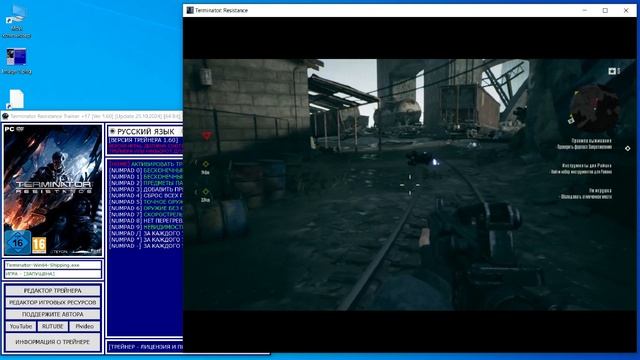Maximize the Terminator: Resistance window
Viewport: 640px width, 360px height.
coord(605,10)
